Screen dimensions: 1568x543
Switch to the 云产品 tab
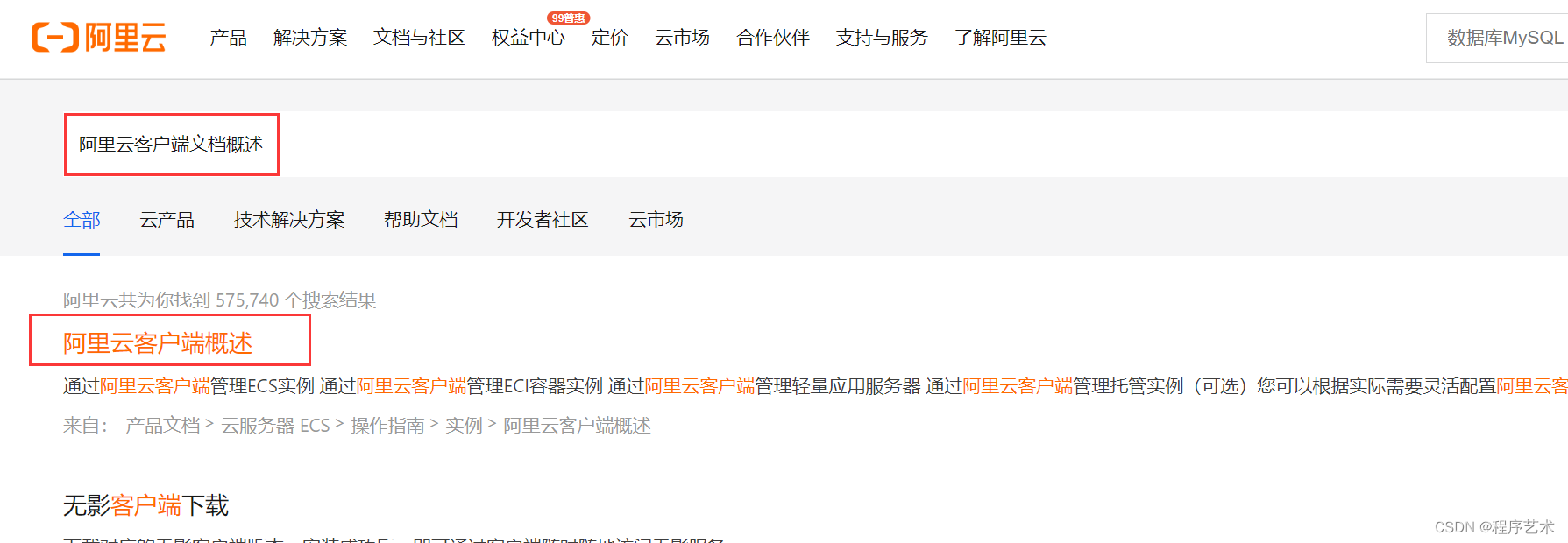point(167,220)
